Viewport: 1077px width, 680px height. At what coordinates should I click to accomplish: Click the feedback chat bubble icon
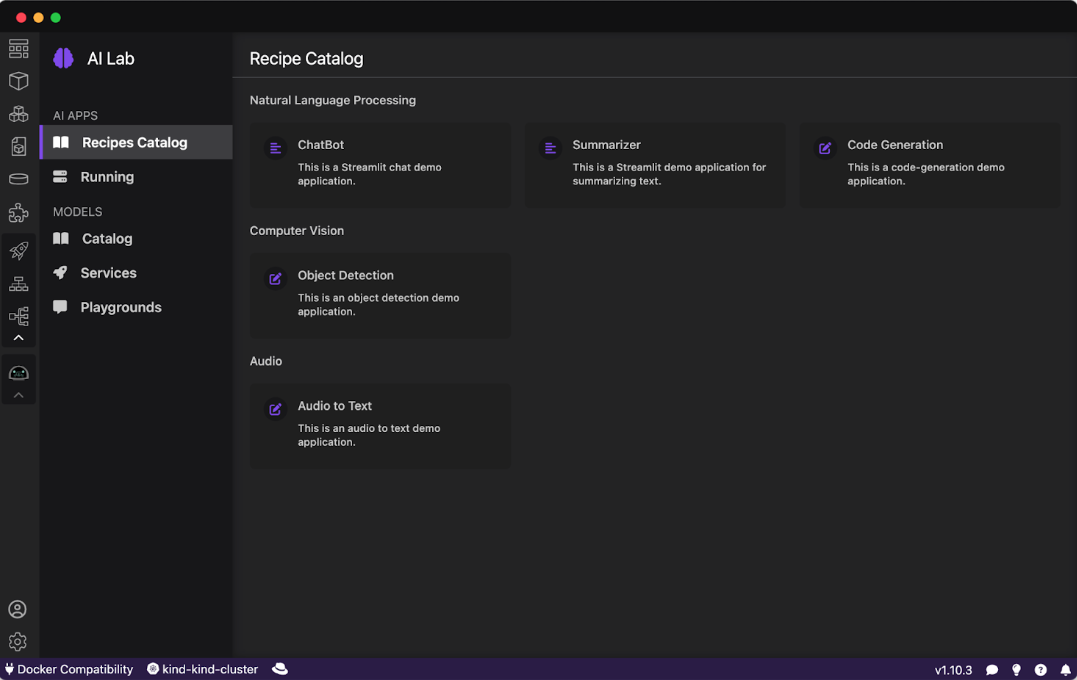pyautogui.click(x=992, y=670)
